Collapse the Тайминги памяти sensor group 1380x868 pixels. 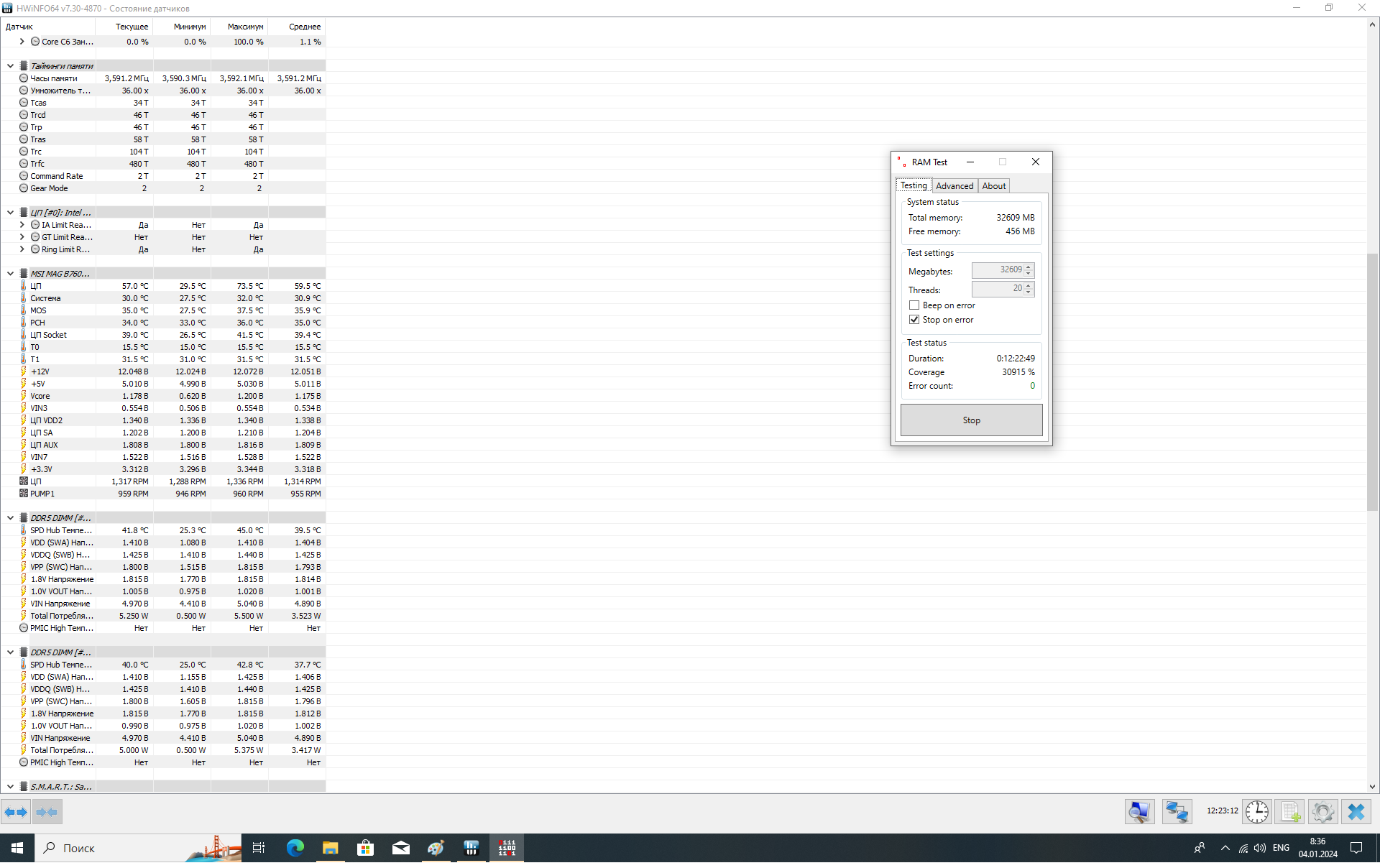11,66
